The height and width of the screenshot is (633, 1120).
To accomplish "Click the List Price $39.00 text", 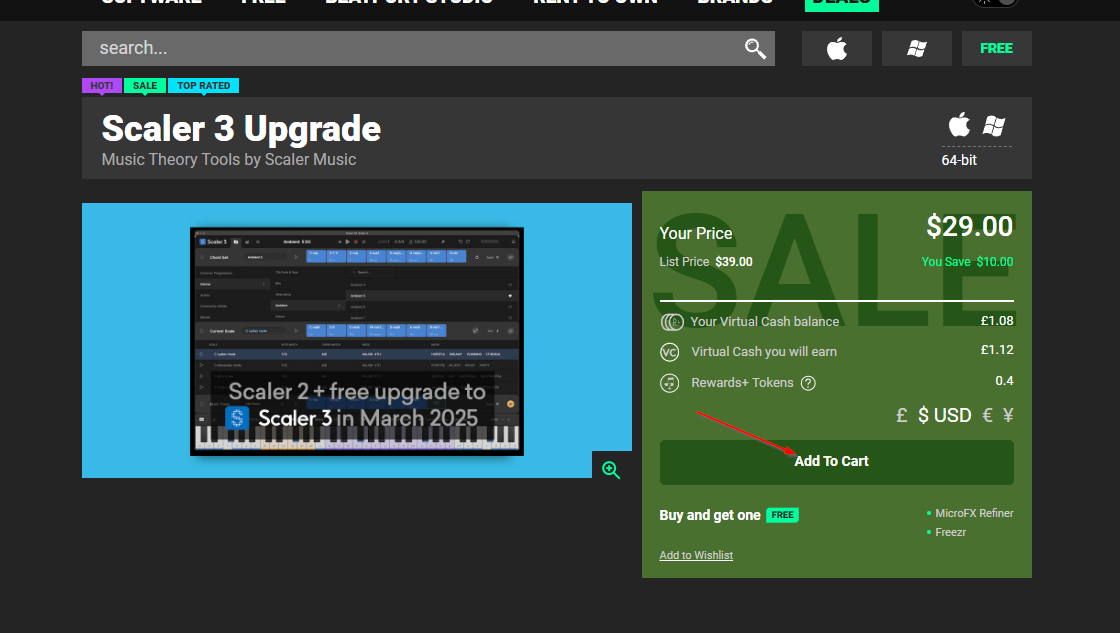I will 706,261.
